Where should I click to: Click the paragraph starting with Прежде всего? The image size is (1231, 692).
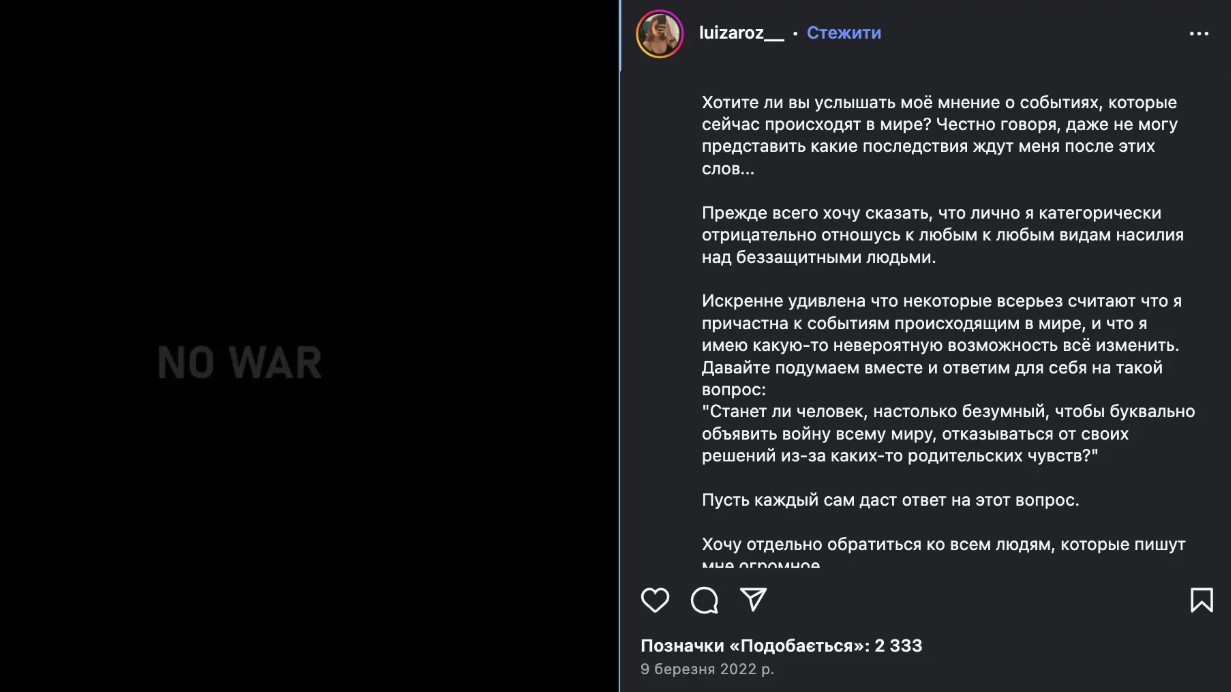(942, 235)
